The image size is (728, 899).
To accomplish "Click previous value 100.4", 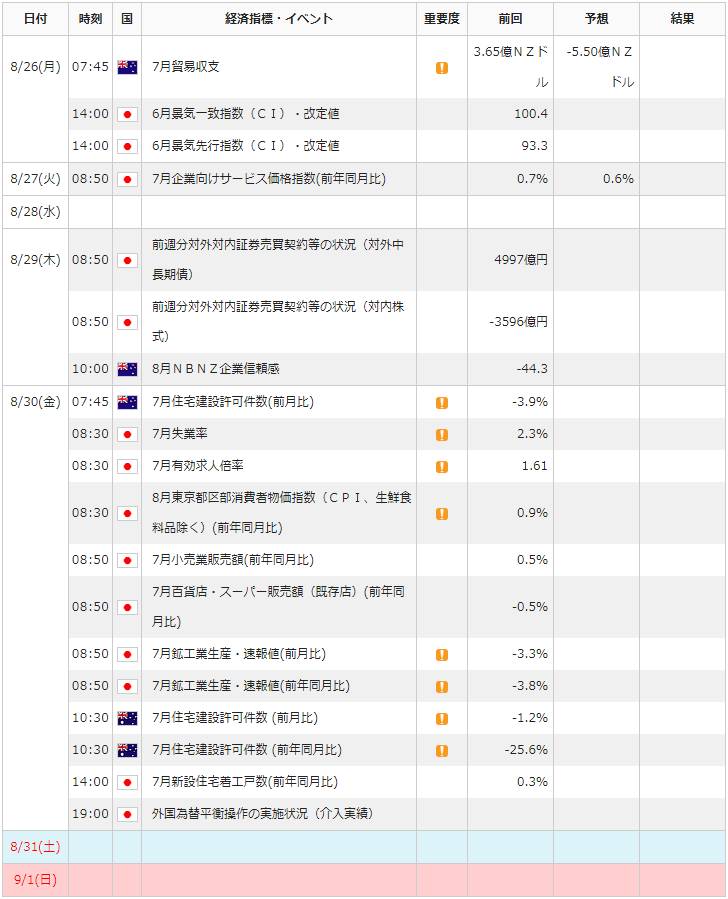I will tap(531, 114).
